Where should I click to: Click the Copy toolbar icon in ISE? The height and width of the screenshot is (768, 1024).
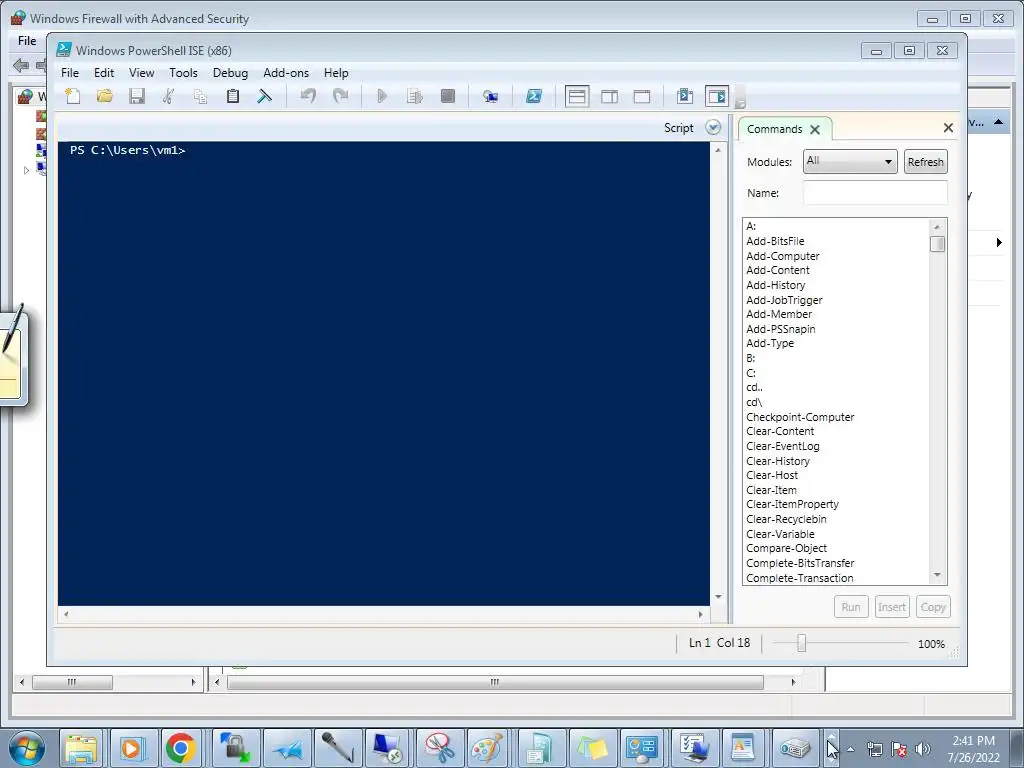point(200,97)
